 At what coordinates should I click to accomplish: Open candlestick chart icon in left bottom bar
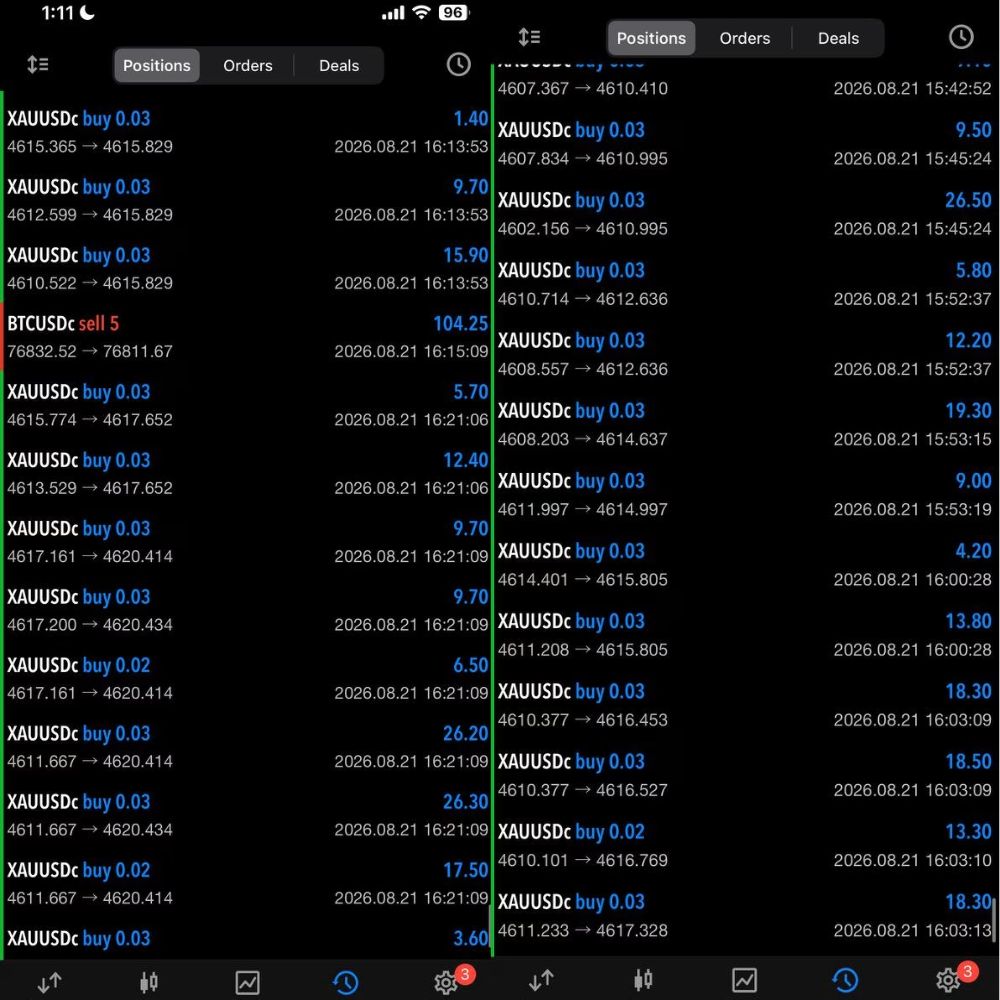149,982
